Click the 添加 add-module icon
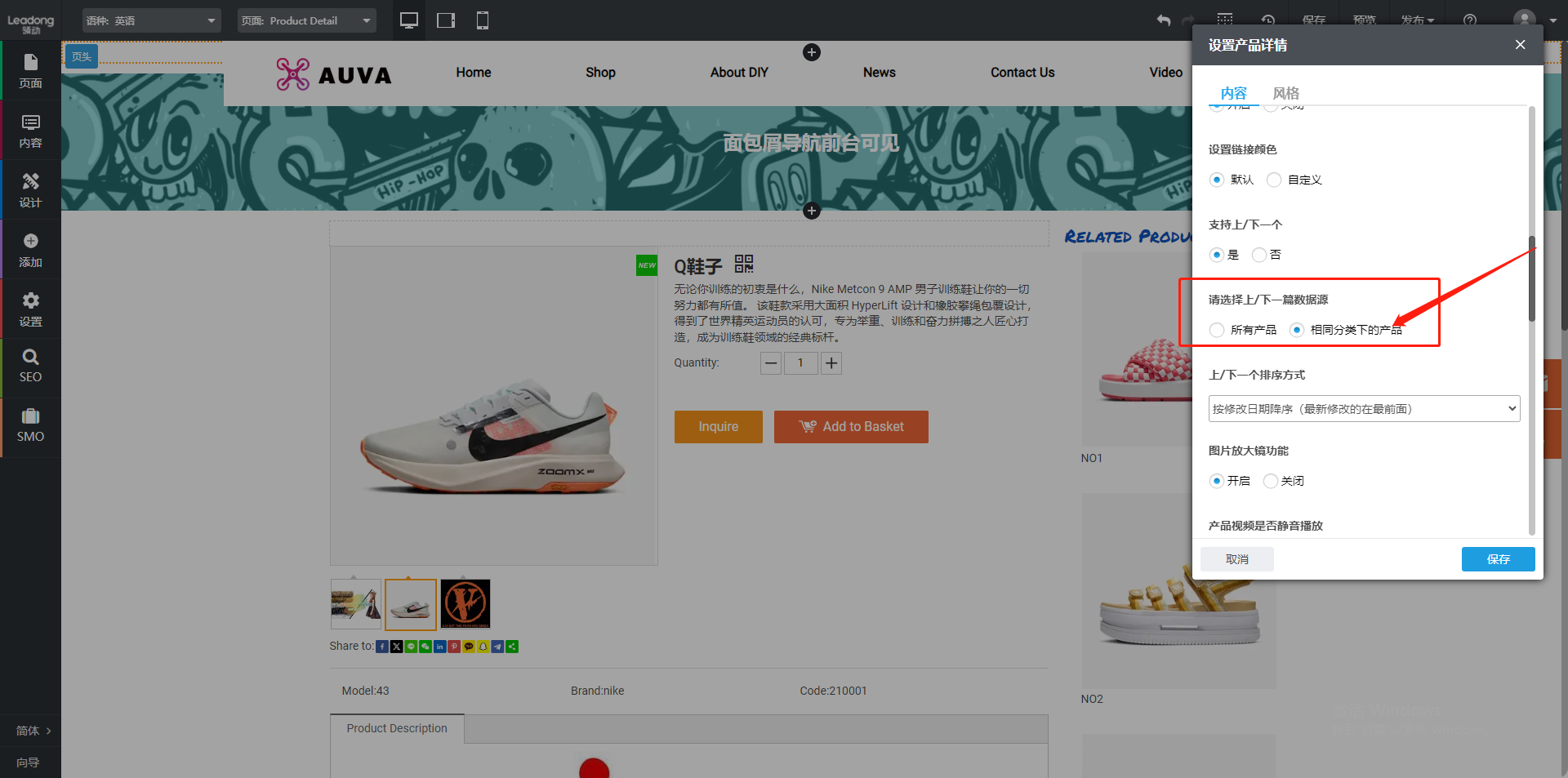This screenshot has height=778, width=1568. pyautogui.click(x=30, y=250)
